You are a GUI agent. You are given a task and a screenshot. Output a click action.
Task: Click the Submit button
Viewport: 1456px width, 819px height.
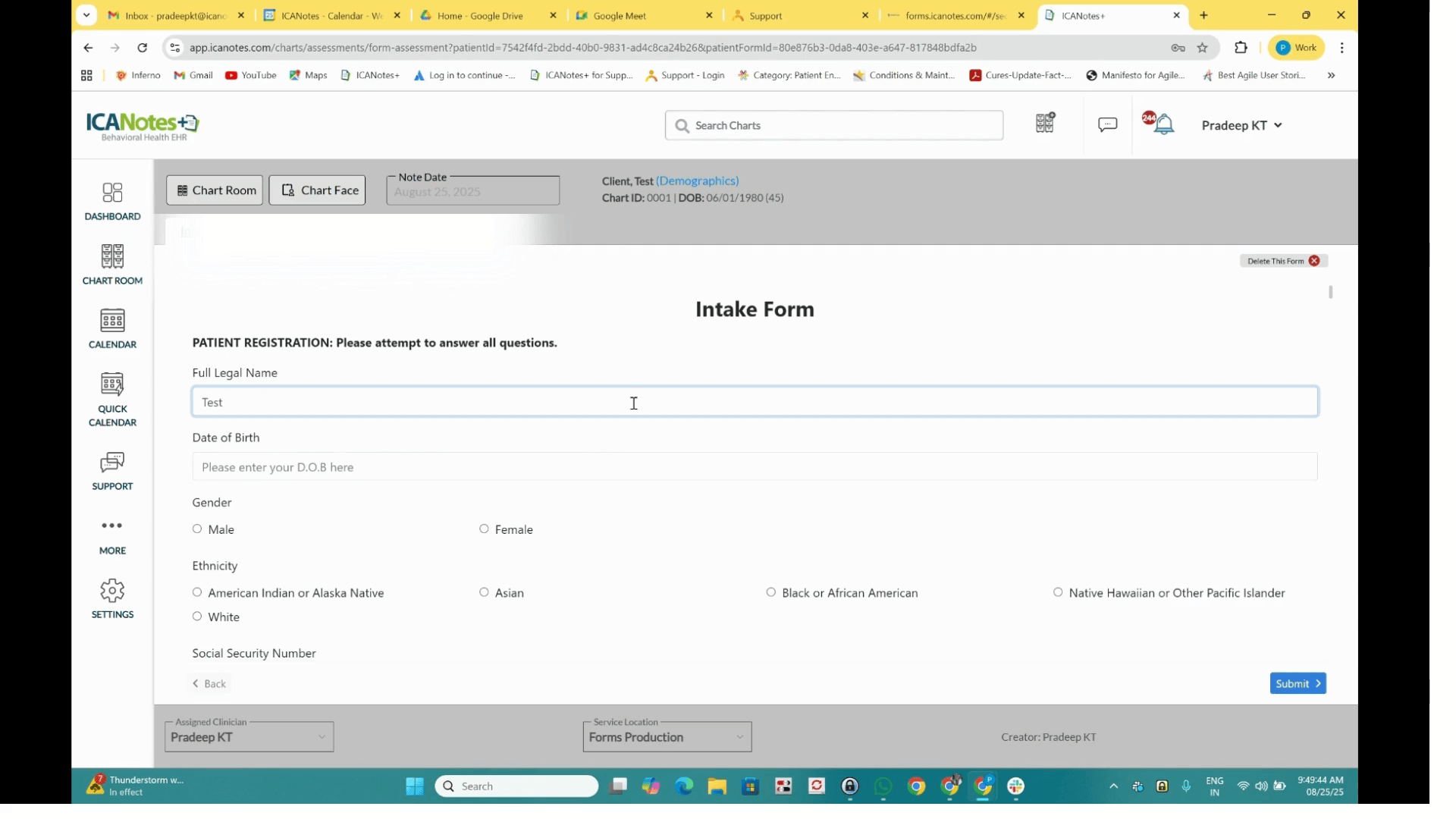[x=1298, y=683]
